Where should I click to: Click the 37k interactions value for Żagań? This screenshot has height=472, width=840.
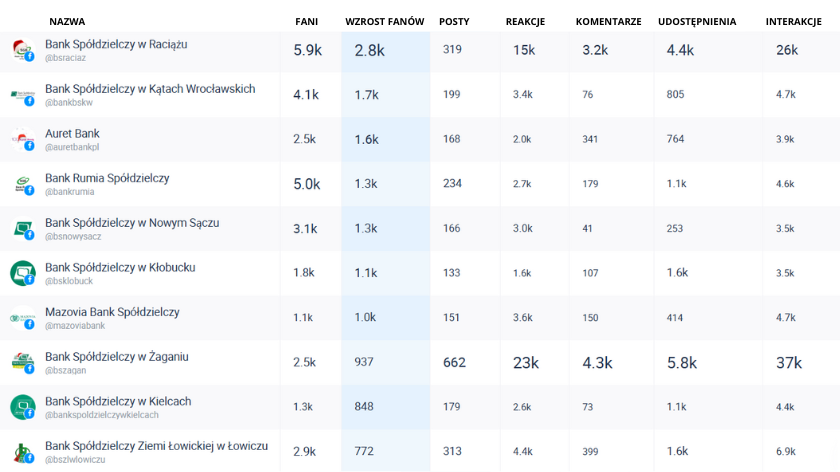pos(789,363)
